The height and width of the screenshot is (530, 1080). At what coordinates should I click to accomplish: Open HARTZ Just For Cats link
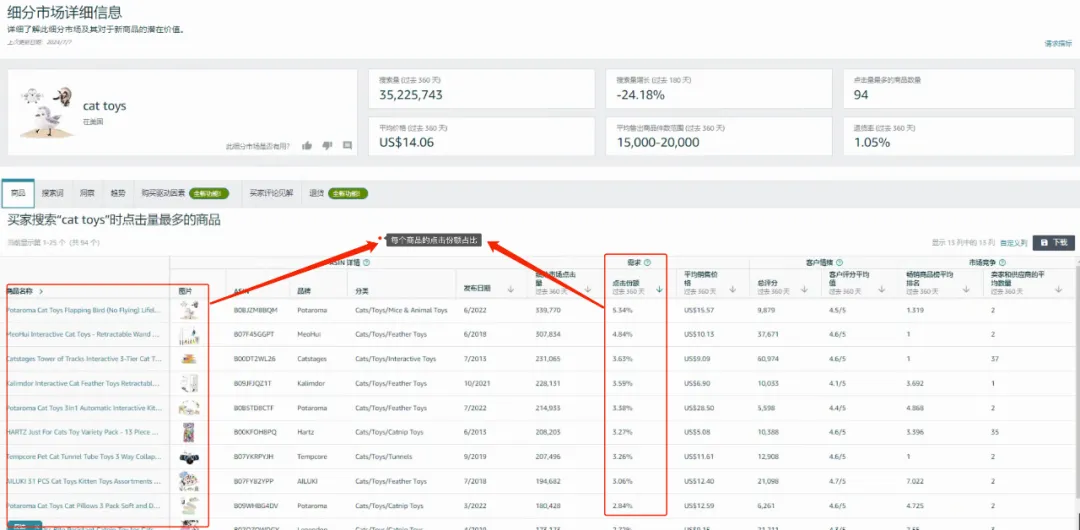pos(83,432)
